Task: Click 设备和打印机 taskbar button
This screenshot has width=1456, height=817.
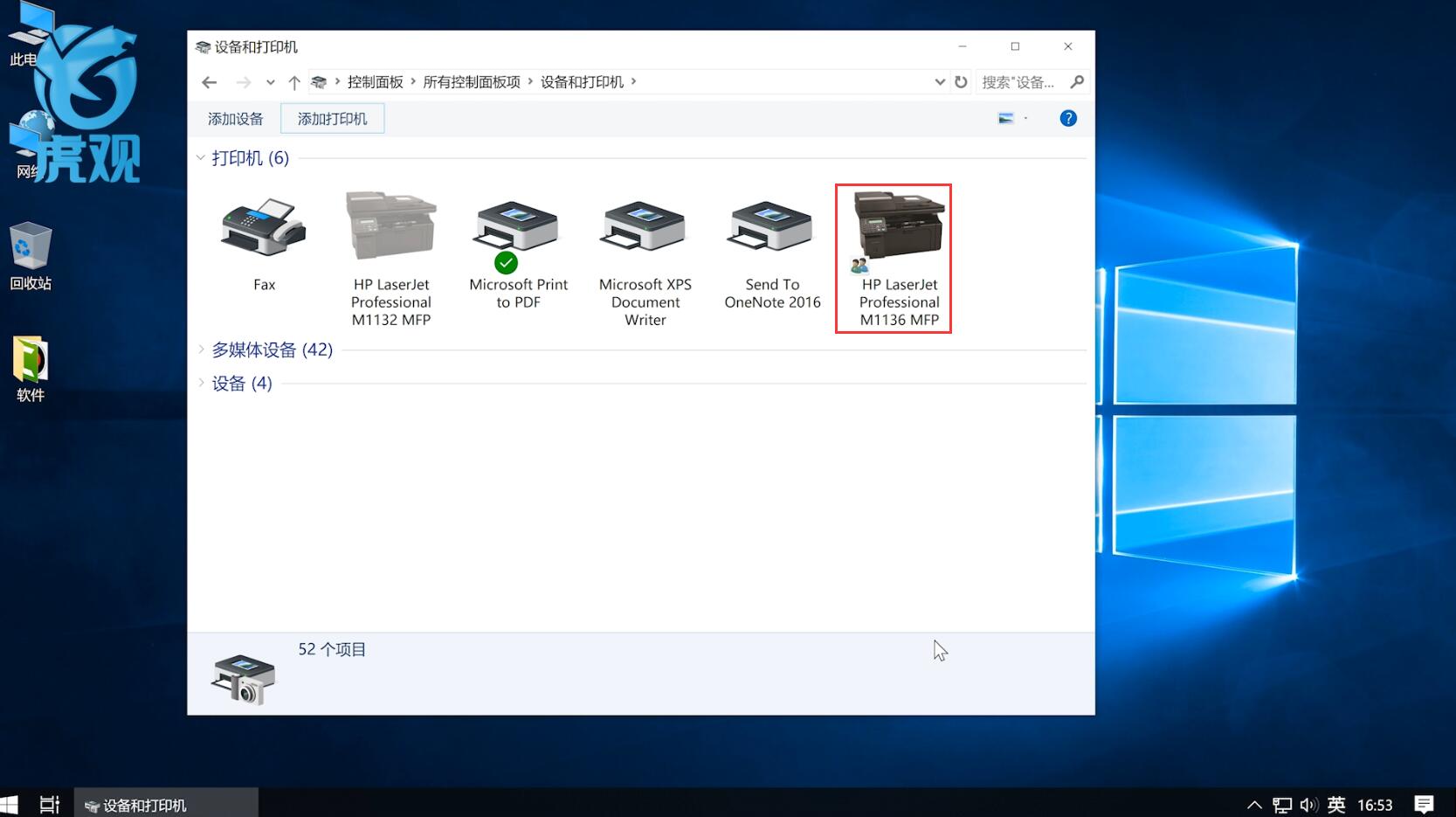Action: pyautogui.click(x=166, y=804)
